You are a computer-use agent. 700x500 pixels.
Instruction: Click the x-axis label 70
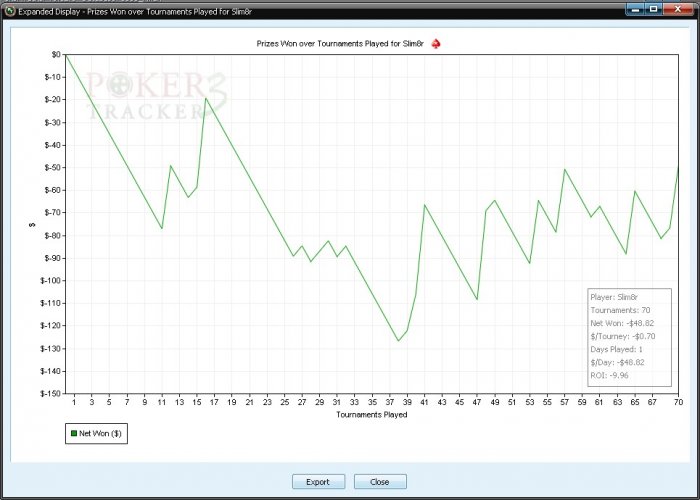click(678, 402)
